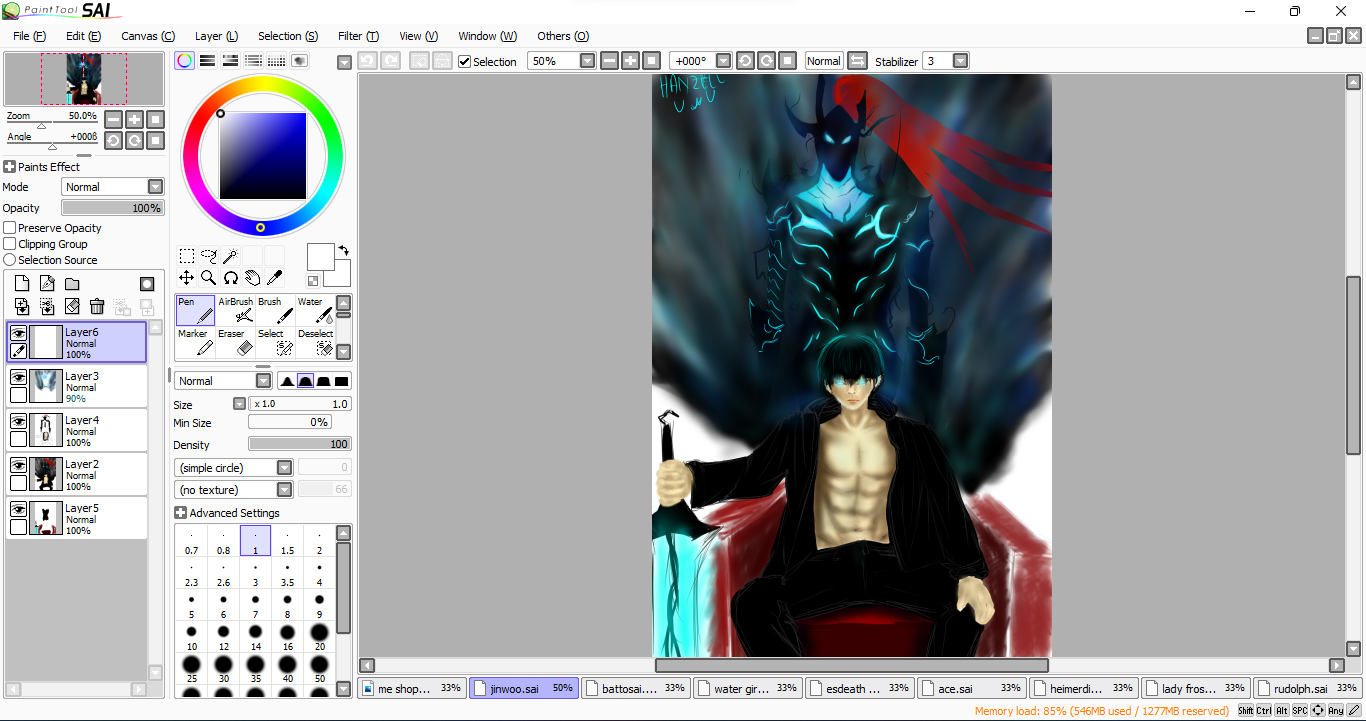Switch to the ace.sai document tab
Image resolution: width=1366 pixels, height=721 pixels.
972,688
